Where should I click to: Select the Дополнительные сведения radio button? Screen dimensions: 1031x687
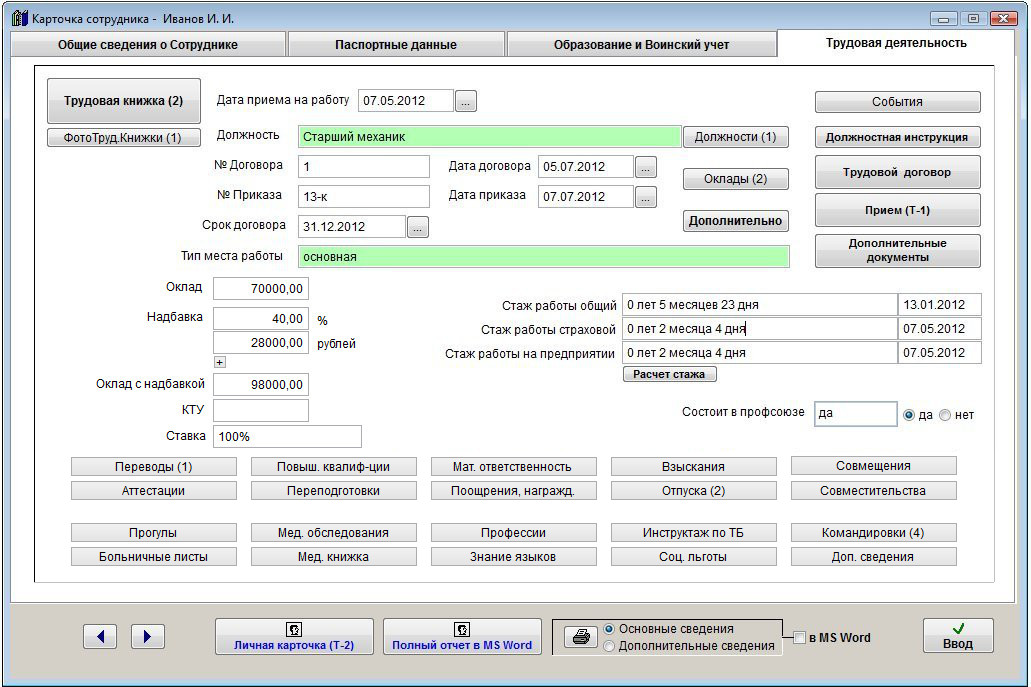(x=609, y=646)
